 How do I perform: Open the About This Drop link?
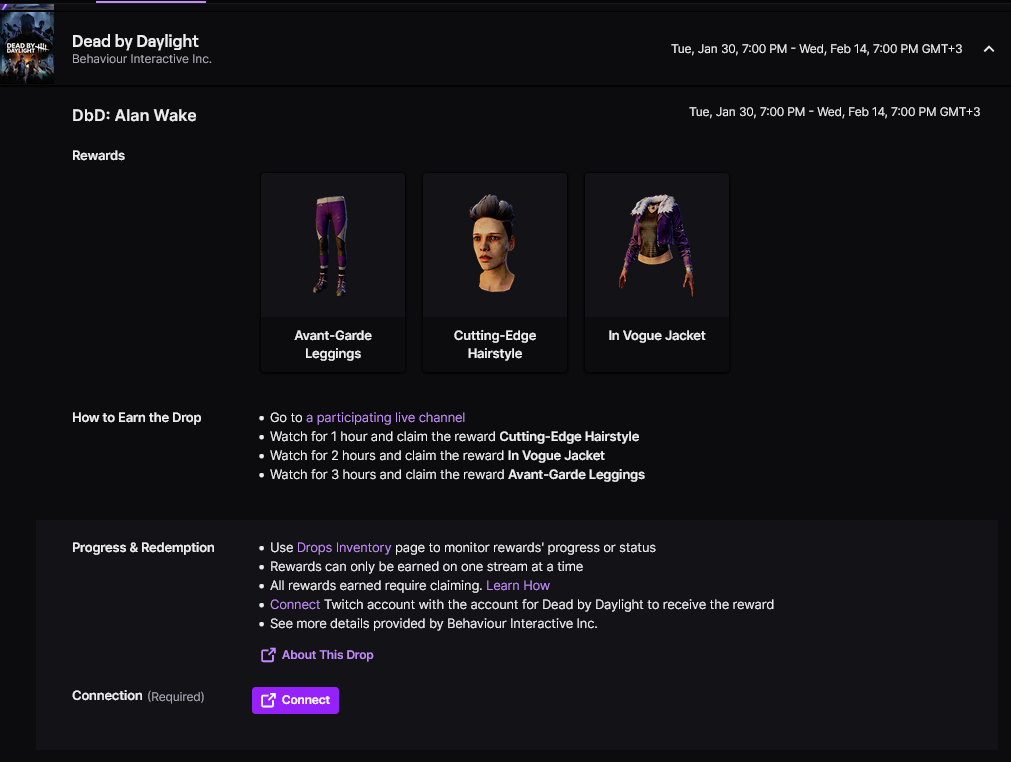328,655
